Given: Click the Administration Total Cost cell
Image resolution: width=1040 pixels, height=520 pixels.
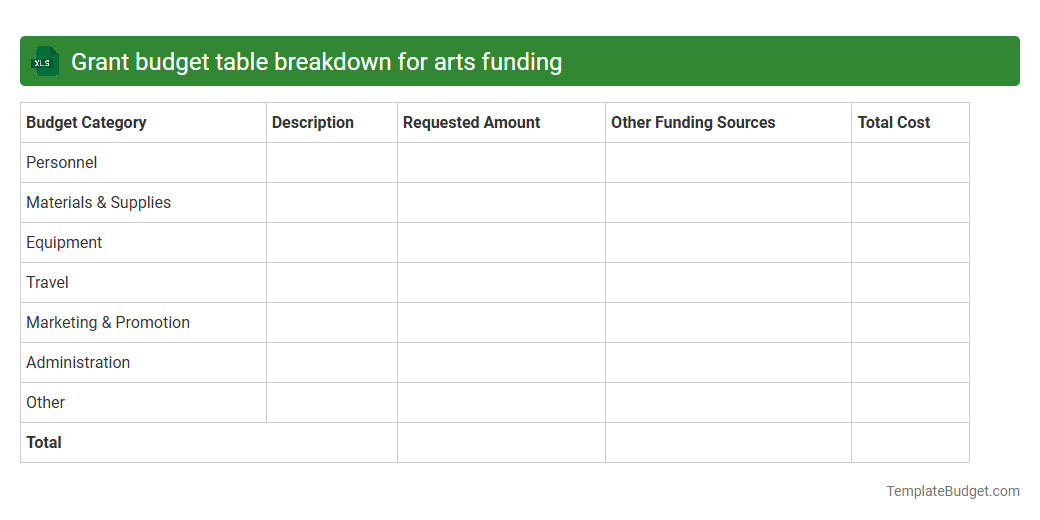Looking at the screenshot, I should 910,362.
